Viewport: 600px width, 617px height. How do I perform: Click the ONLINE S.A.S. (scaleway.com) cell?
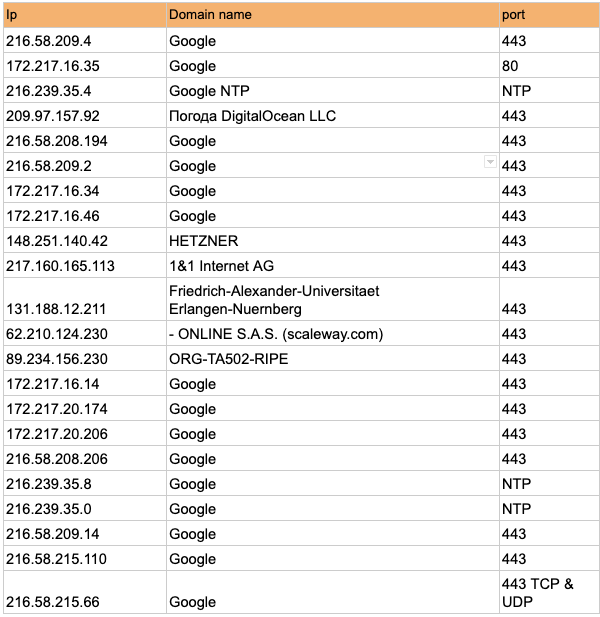pyautogui.click(x=331, y=334)
